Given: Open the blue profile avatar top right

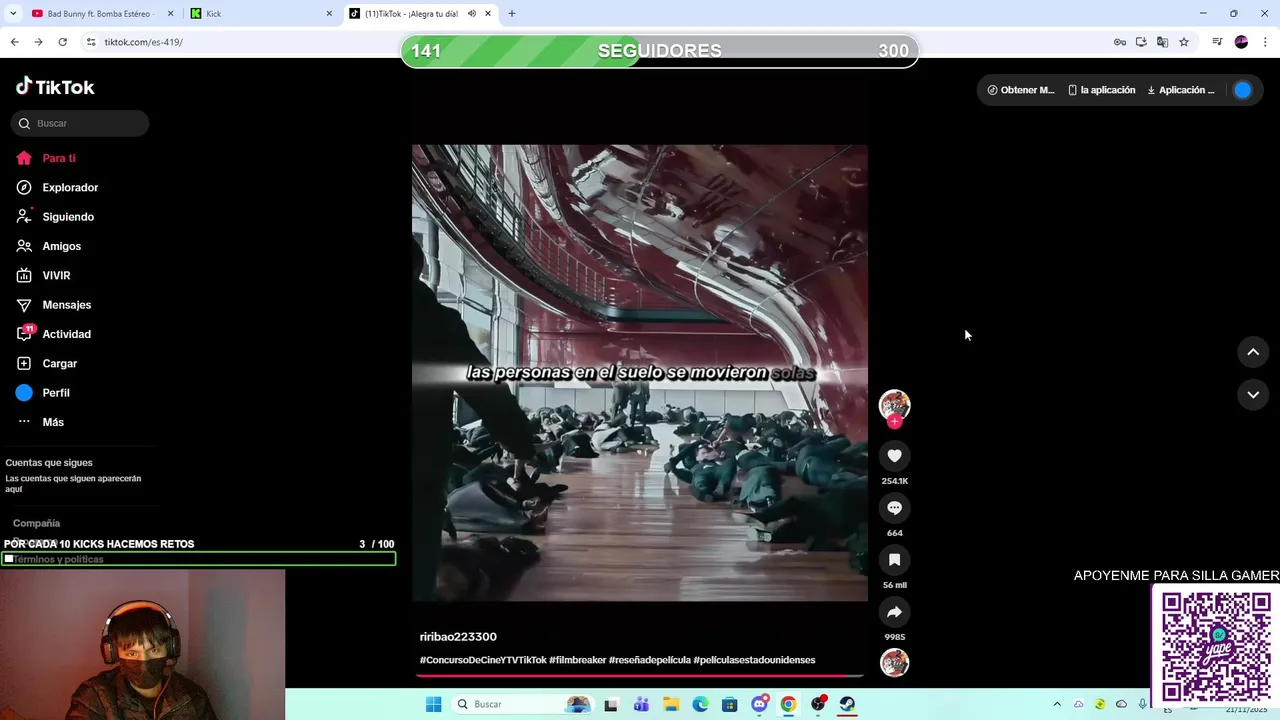Looking at the screenshot, I should tap(1242, 90).
